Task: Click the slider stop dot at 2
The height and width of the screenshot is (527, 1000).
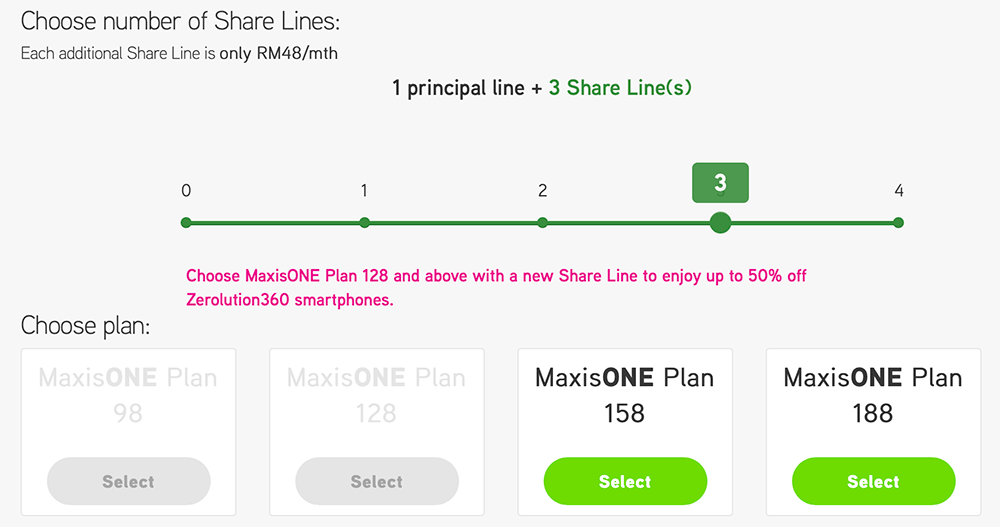Action: click(542, 222)
